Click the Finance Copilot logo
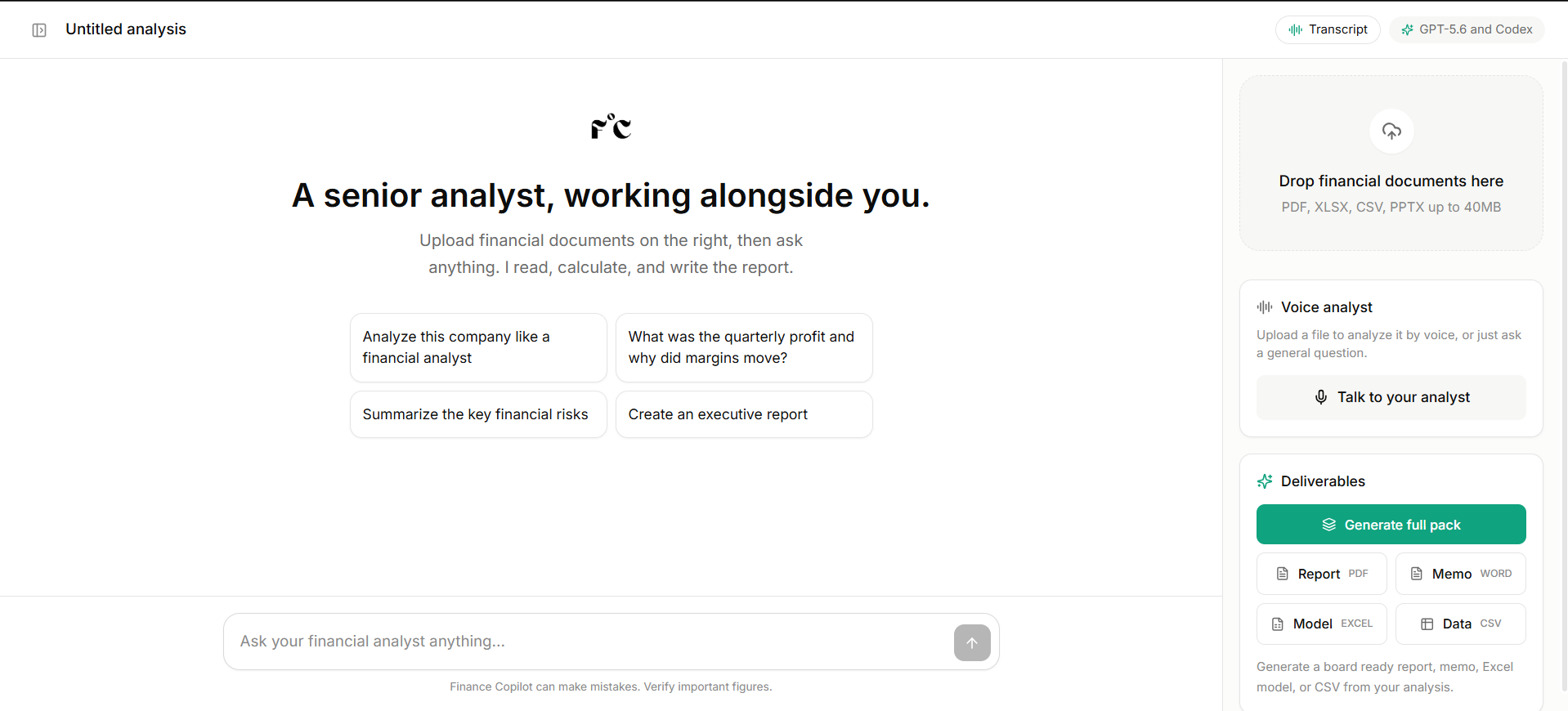The image size is (1568, 711). pyautogui.click(x=612, y=127)
